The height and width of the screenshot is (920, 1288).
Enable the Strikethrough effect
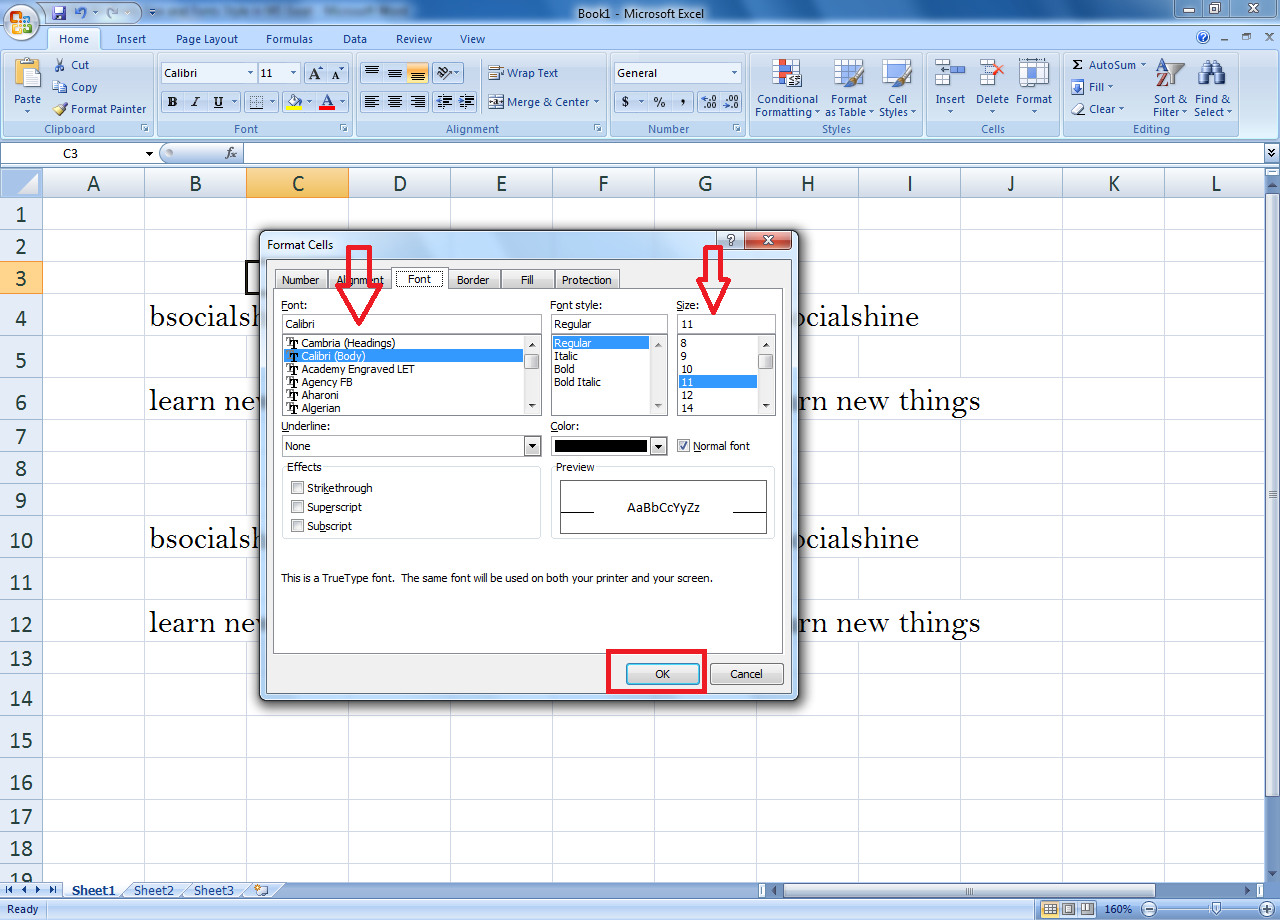[x=297, y=488]
